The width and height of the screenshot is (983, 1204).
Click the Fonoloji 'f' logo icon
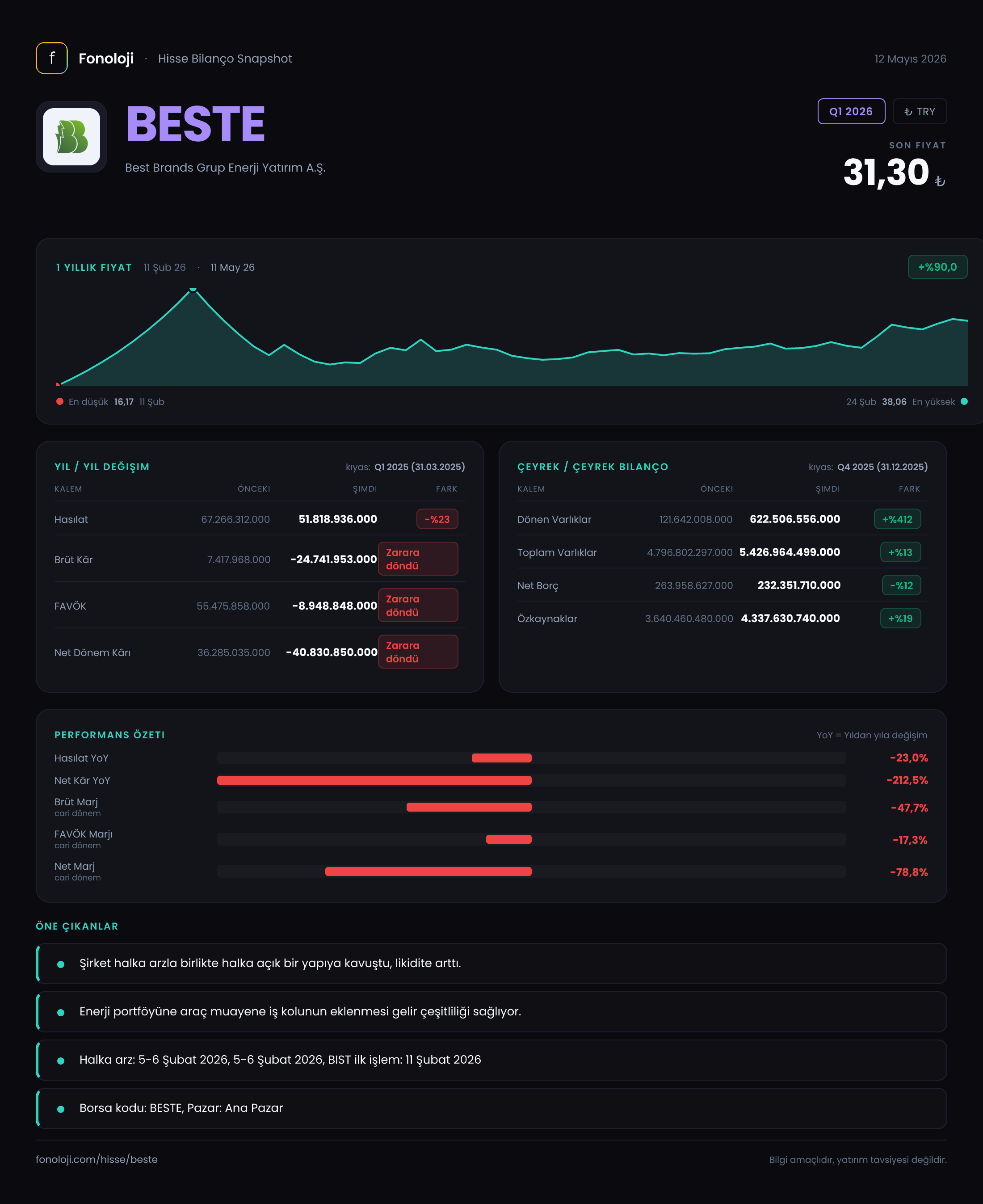[51, 59]
